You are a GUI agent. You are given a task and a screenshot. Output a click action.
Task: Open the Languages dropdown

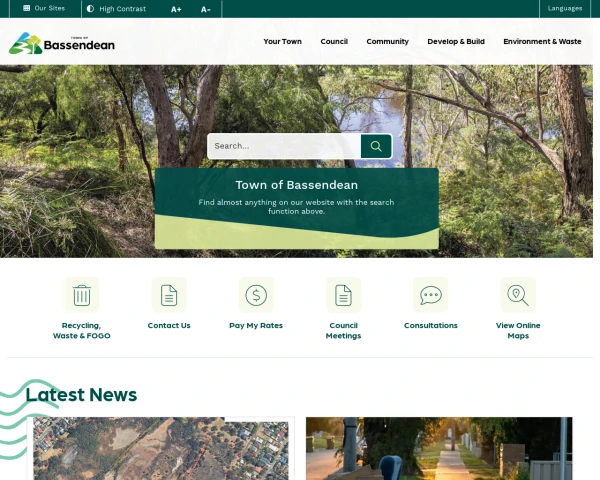565,9
